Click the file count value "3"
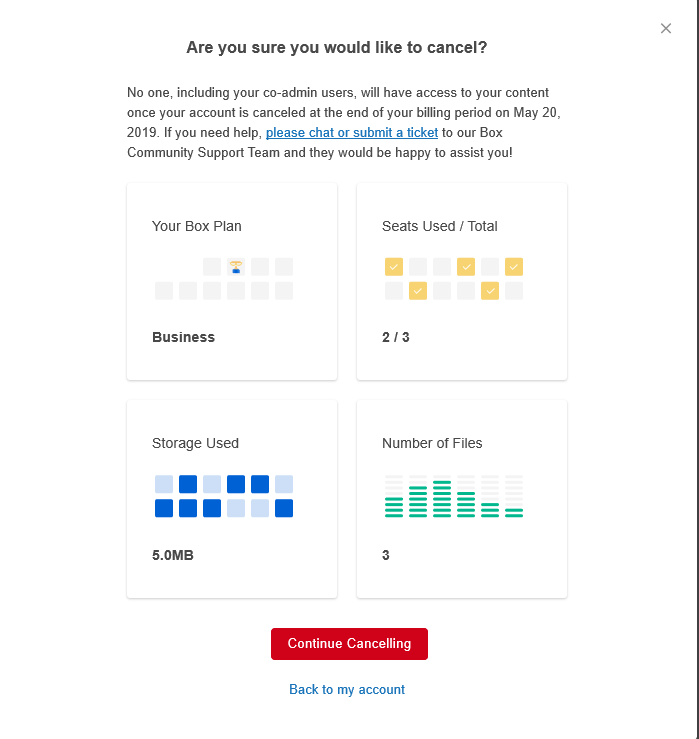The height and width of the screenshot is (739, 699). pos(386,555)
